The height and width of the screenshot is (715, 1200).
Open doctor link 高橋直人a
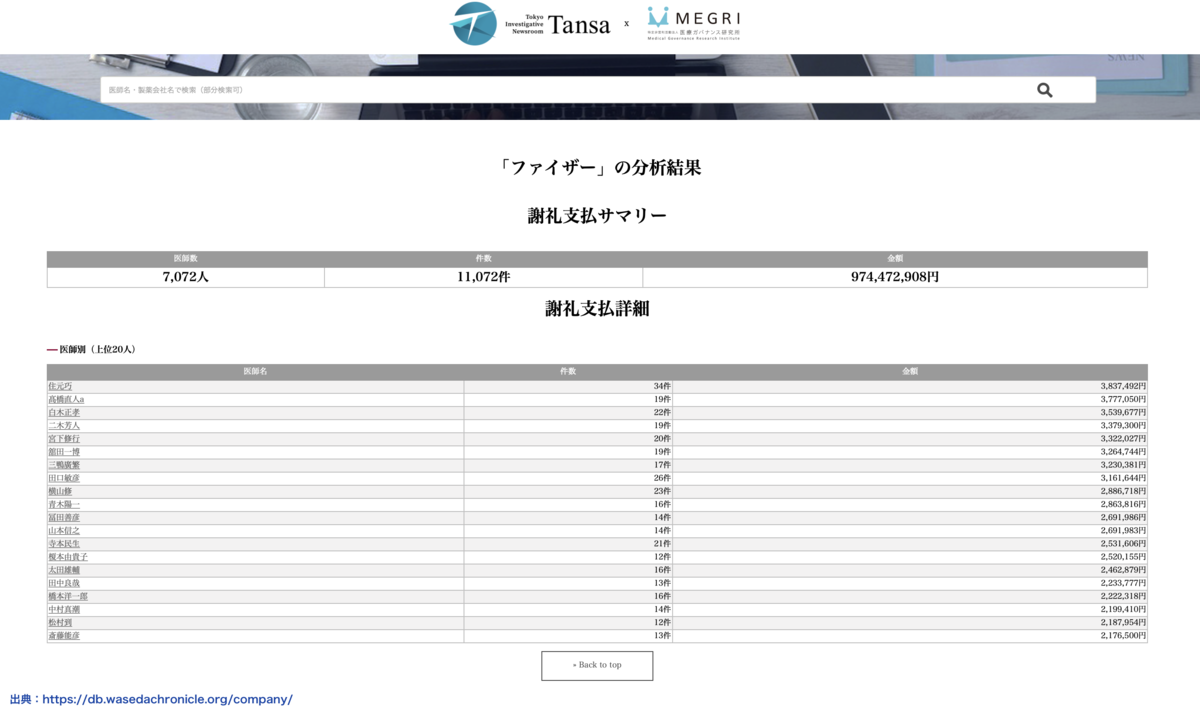click(x=66, y=399)
